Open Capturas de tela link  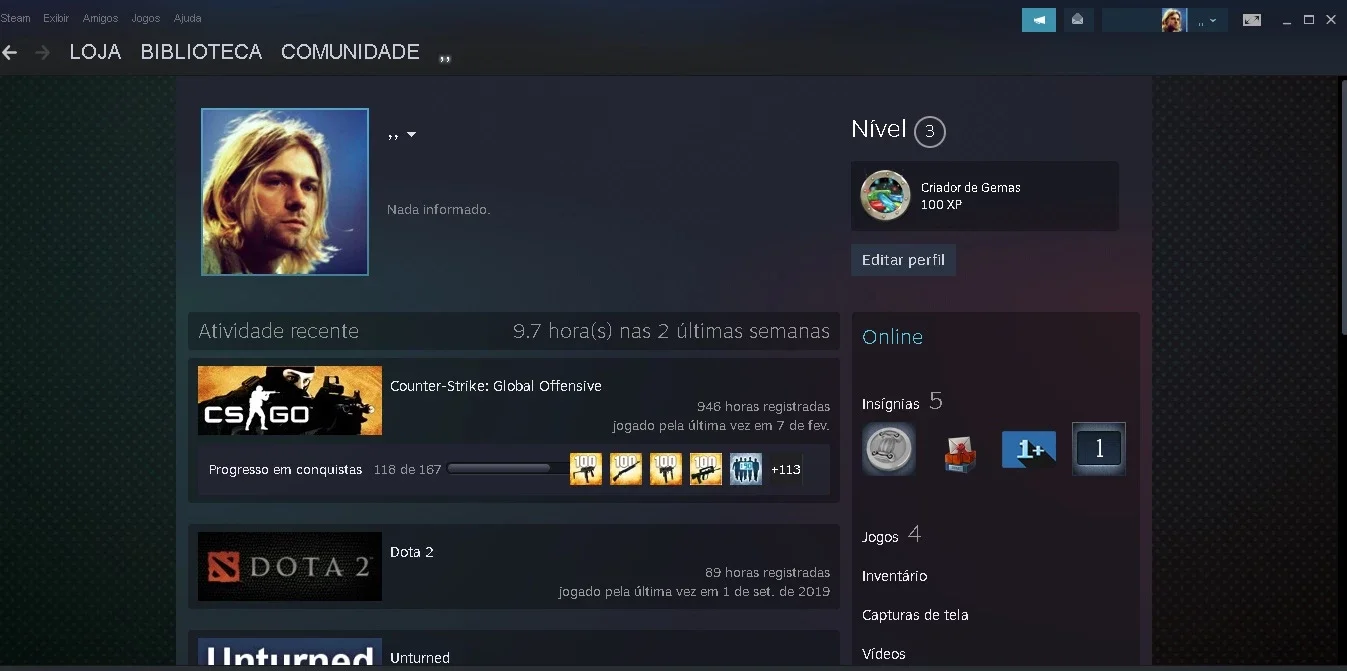[915, 615]
